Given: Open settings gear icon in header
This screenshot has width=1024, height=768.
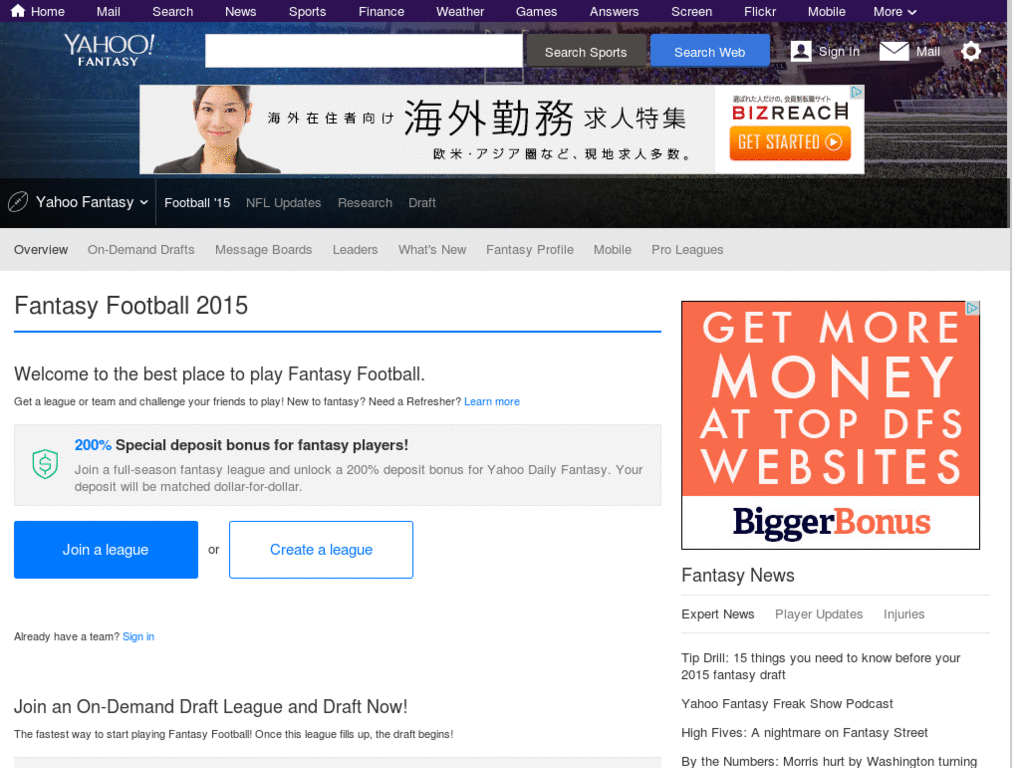Looking at the screenshot, I should tap(970, 51).
